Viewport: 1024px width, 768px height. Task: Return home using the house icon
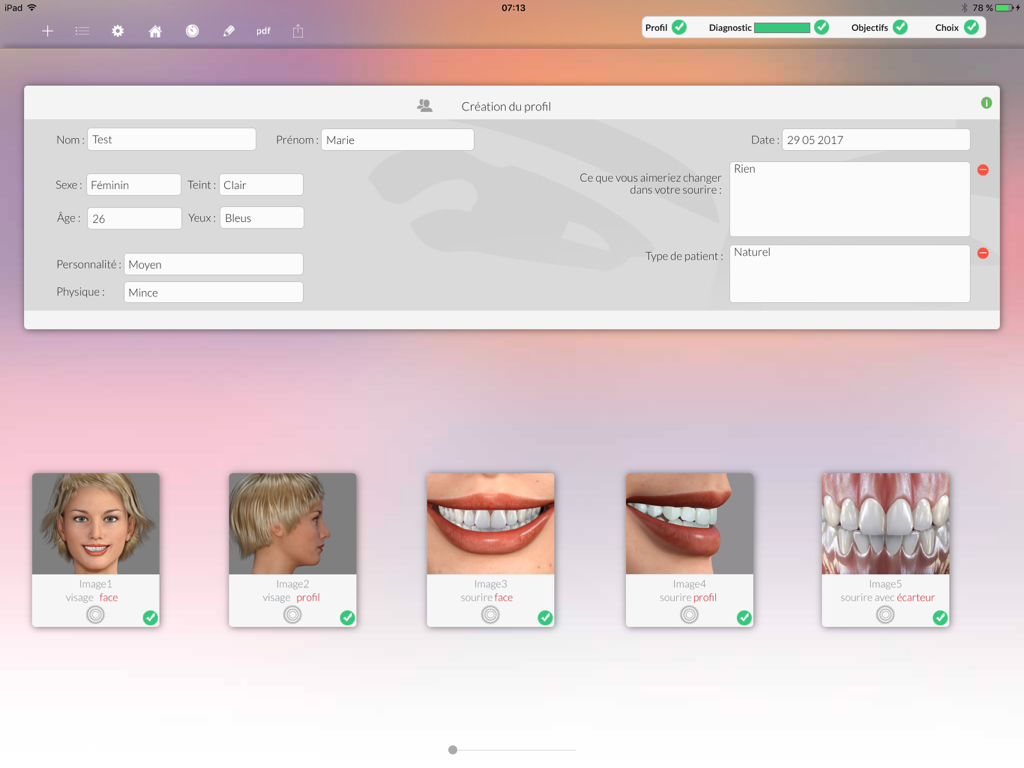154,31
